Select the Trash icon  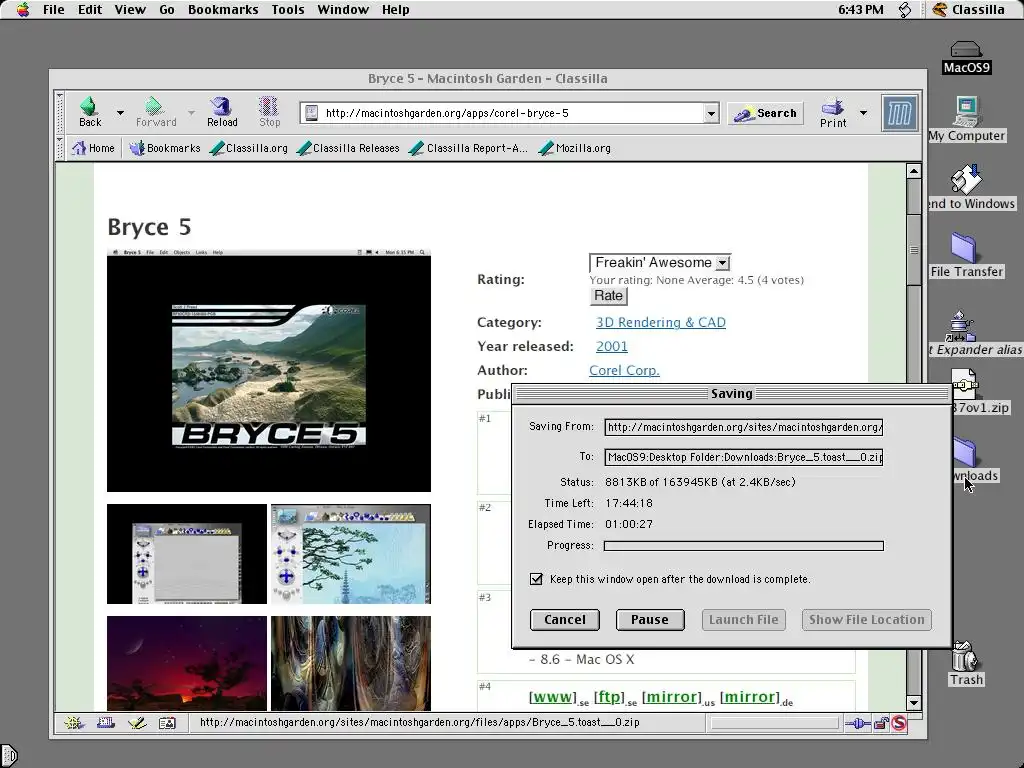[966, 663]
